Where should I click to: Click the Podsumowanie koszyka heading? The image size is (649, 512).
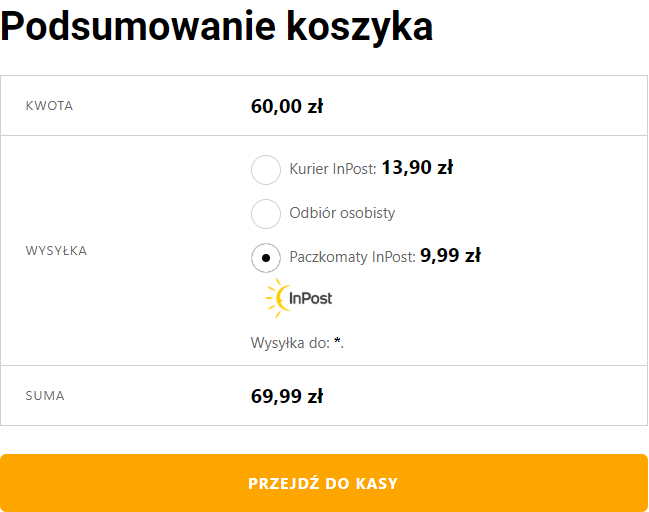click(217, 27)
